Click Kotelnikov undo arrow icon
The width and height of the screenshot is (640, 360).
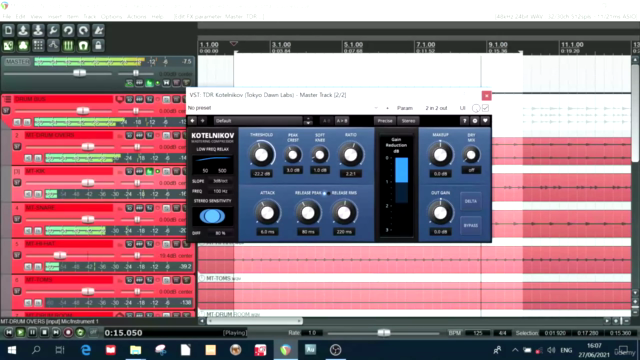[192, 121]
